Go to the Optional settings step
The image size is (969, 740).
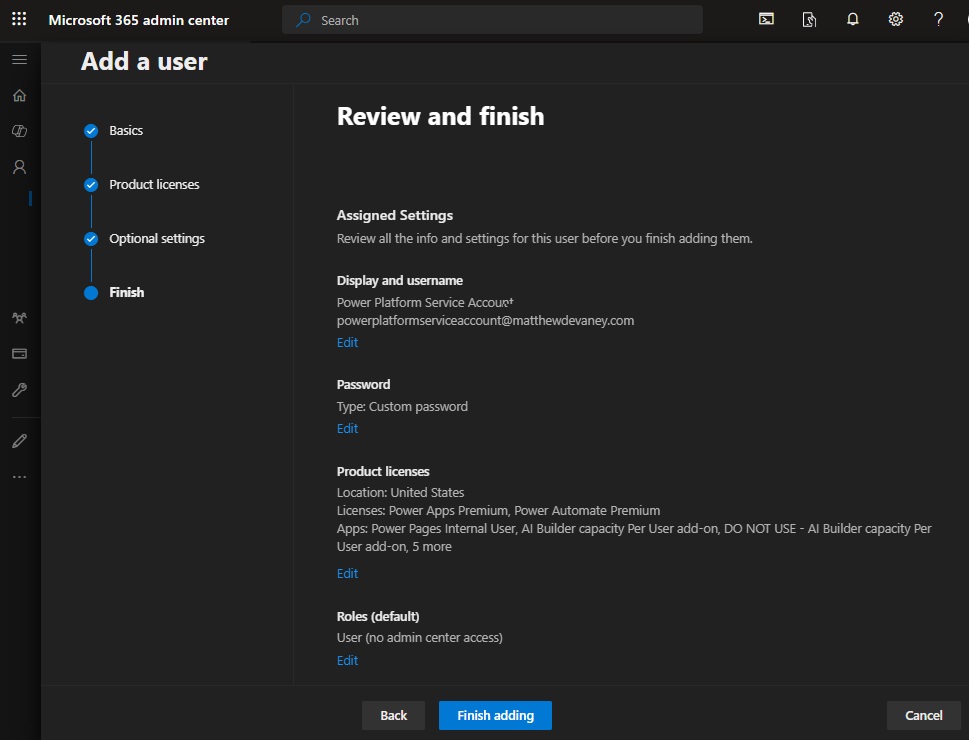pyautogui.click(x=157, y=239)
